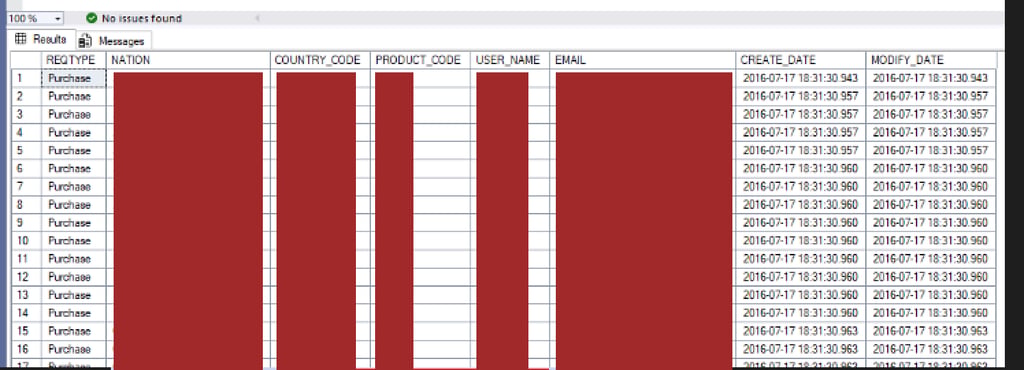
Task: Select the EMAIL column header
Action: click(642, 60)
